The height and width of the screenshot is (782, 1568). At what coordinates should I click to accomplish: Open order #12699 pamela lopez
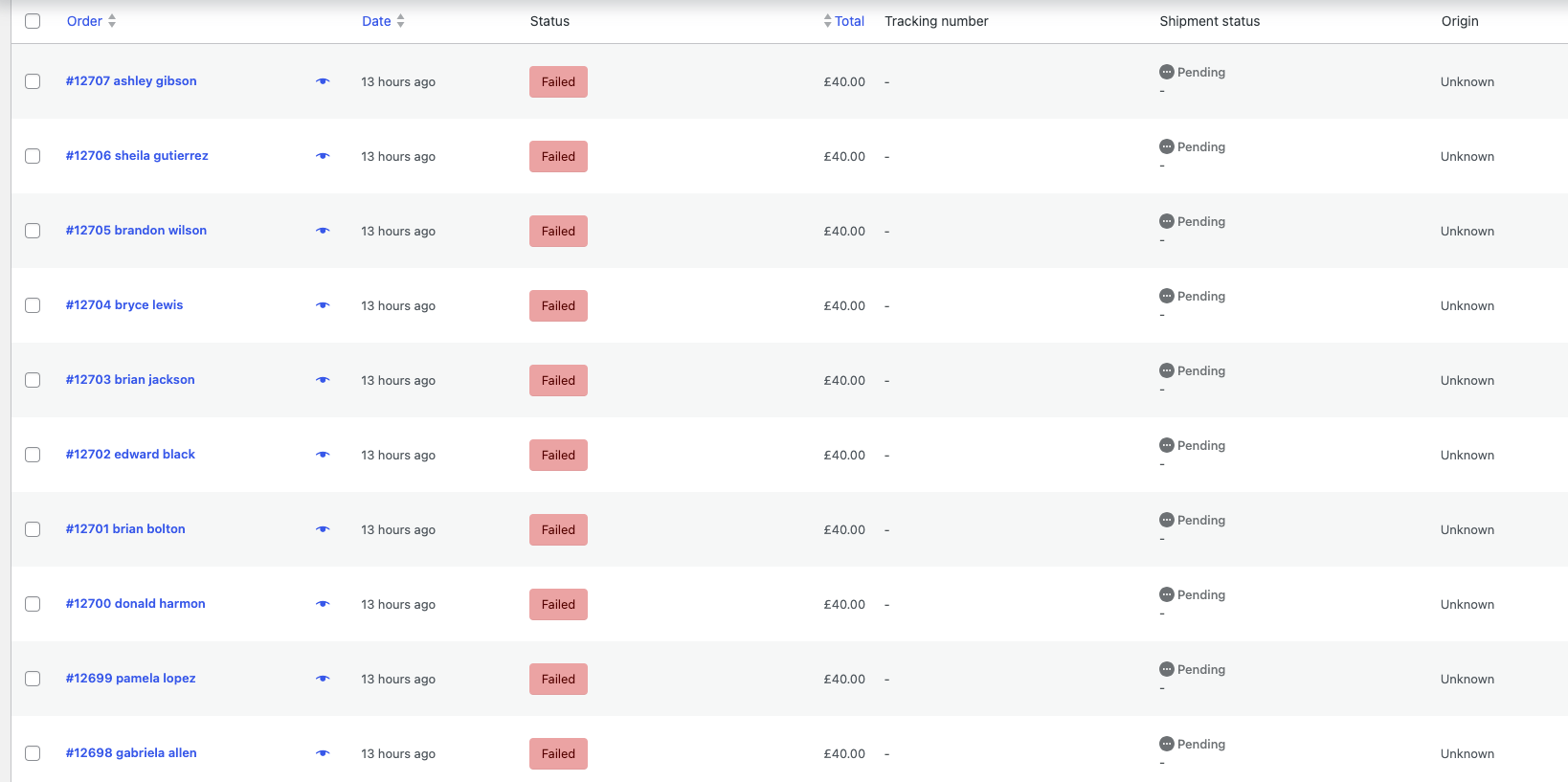[130, 679]
